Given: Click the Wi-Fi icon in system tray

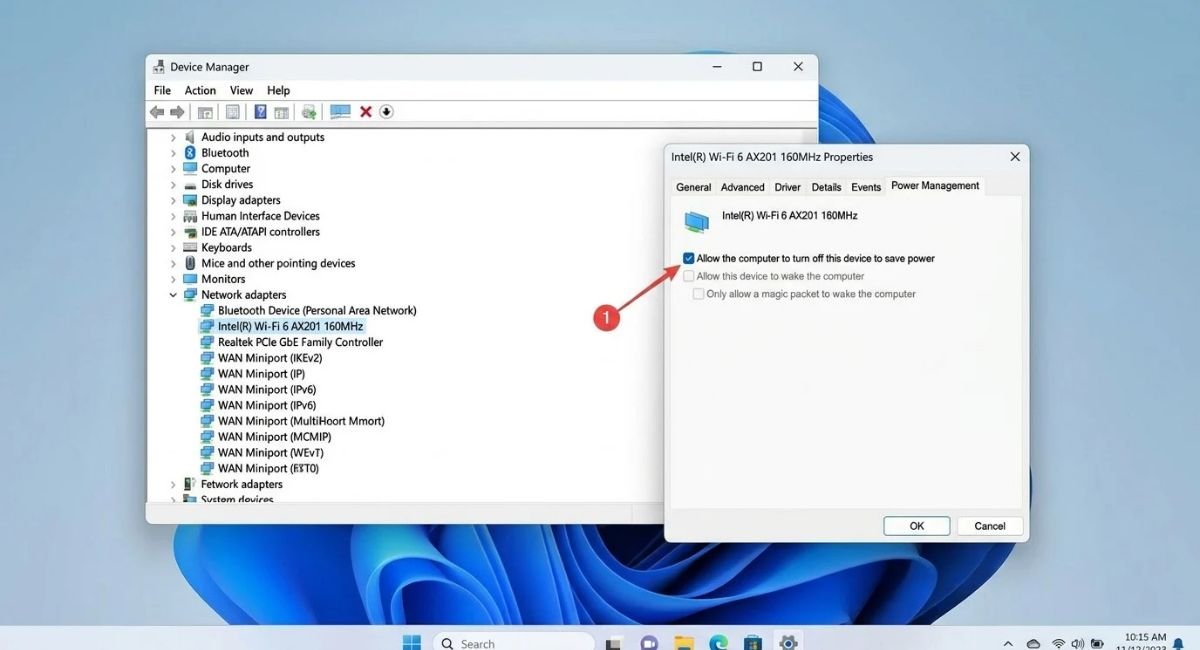Looking at the screenshot, I should click(x=1058, y=643).
